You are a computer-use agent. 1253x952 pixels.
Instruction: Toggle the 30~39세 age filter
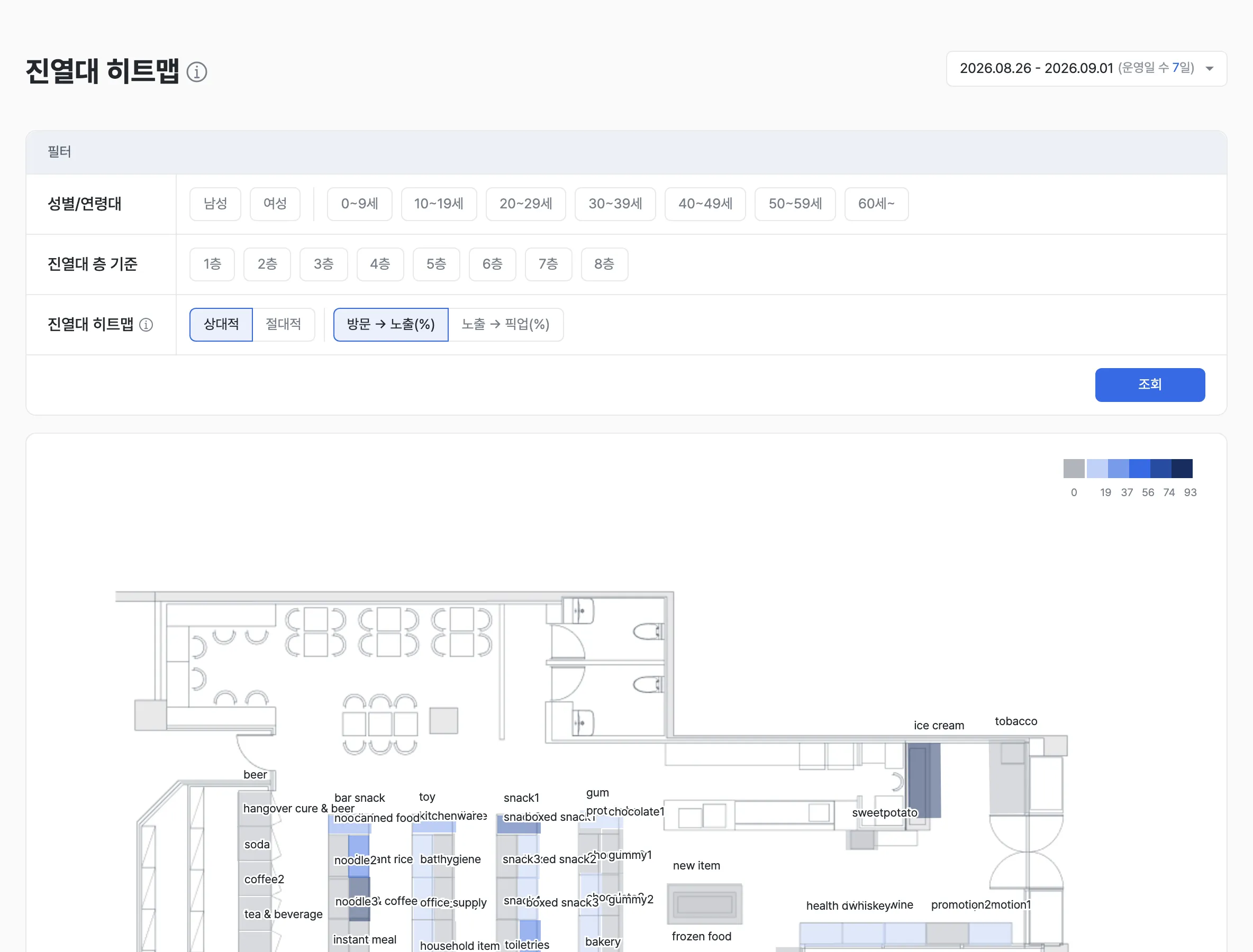coord(615,204)
